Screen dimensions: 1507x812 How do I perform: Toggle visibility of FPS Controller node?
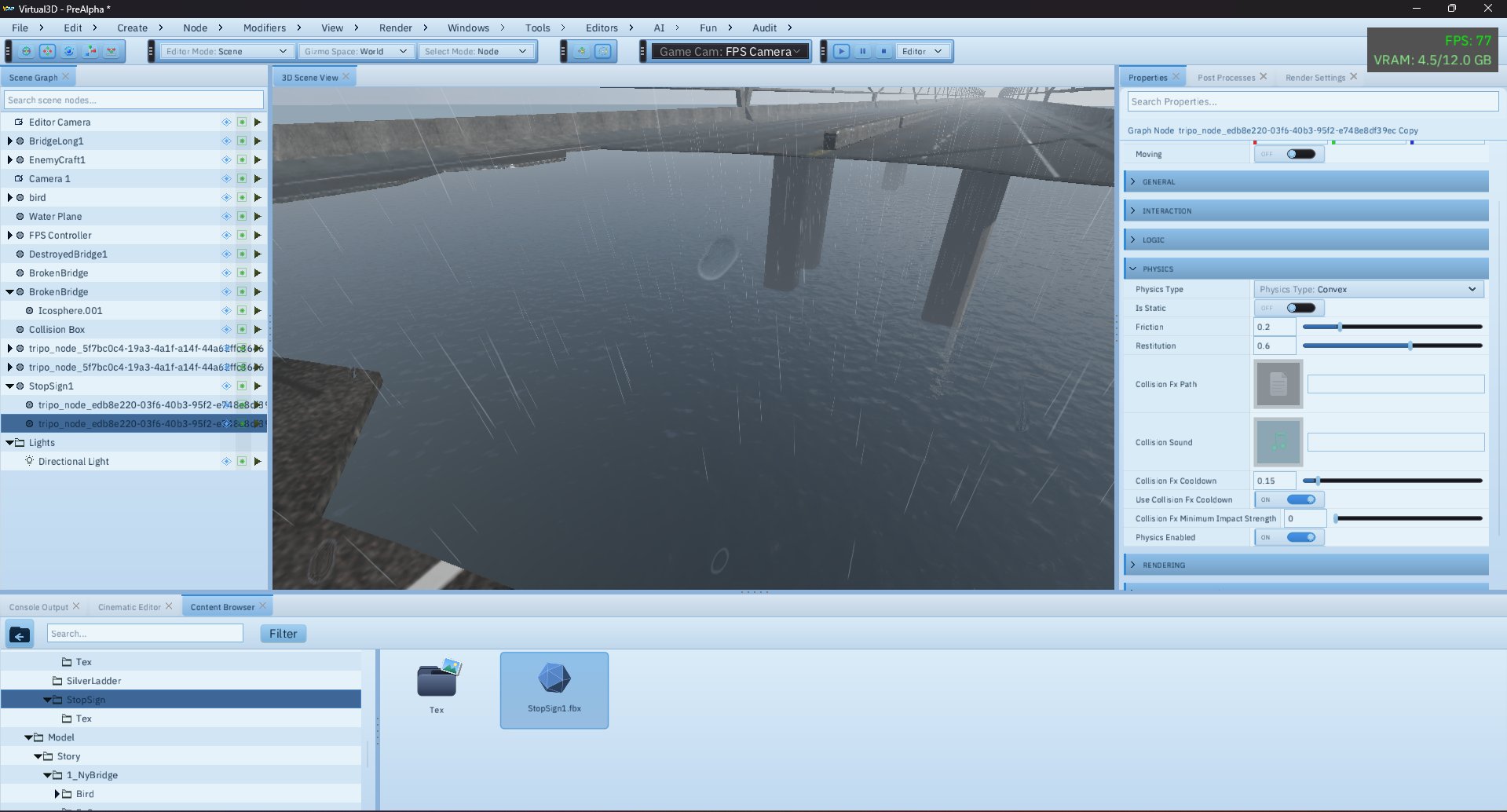click(226, 235)
